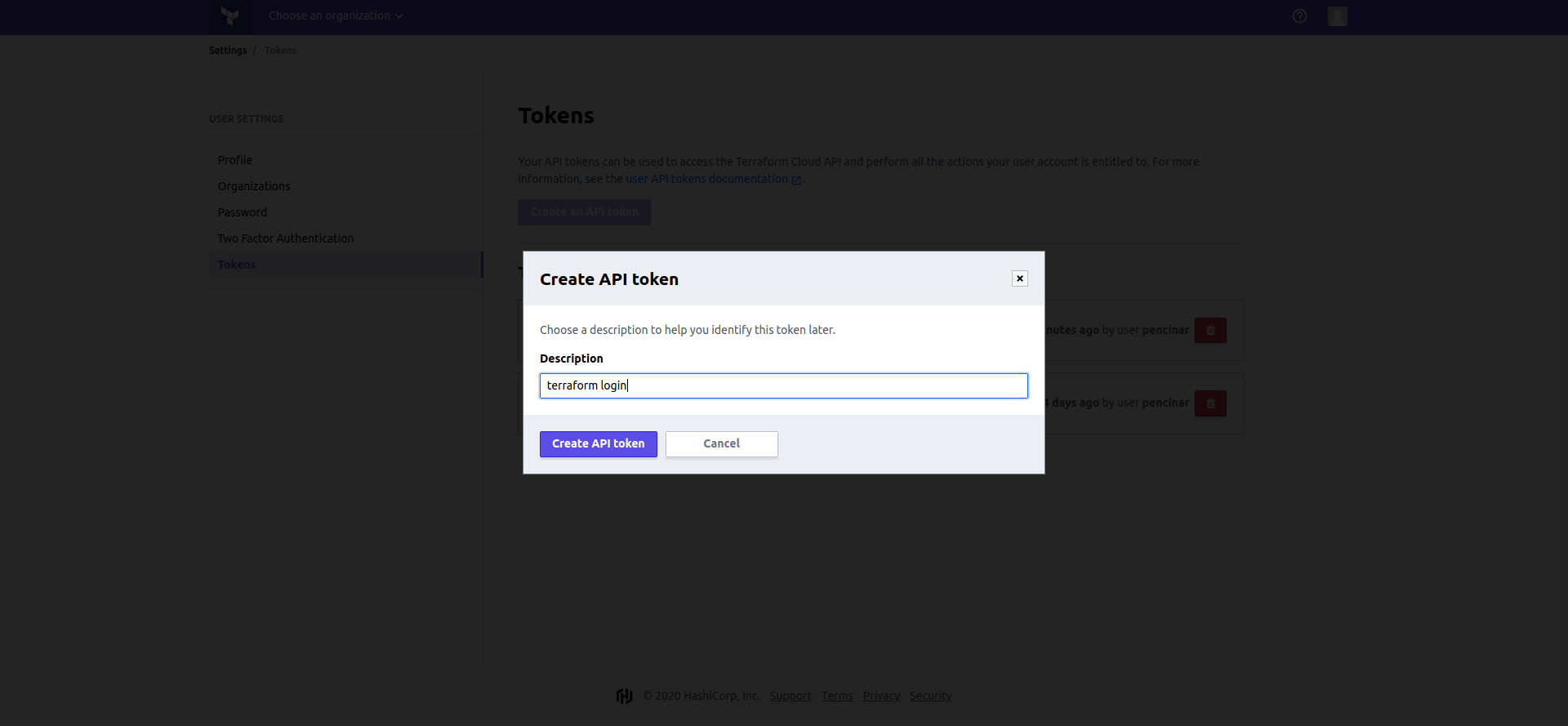
Task: Expand the Choose an organization dropdown
Action: click(336, 16)
